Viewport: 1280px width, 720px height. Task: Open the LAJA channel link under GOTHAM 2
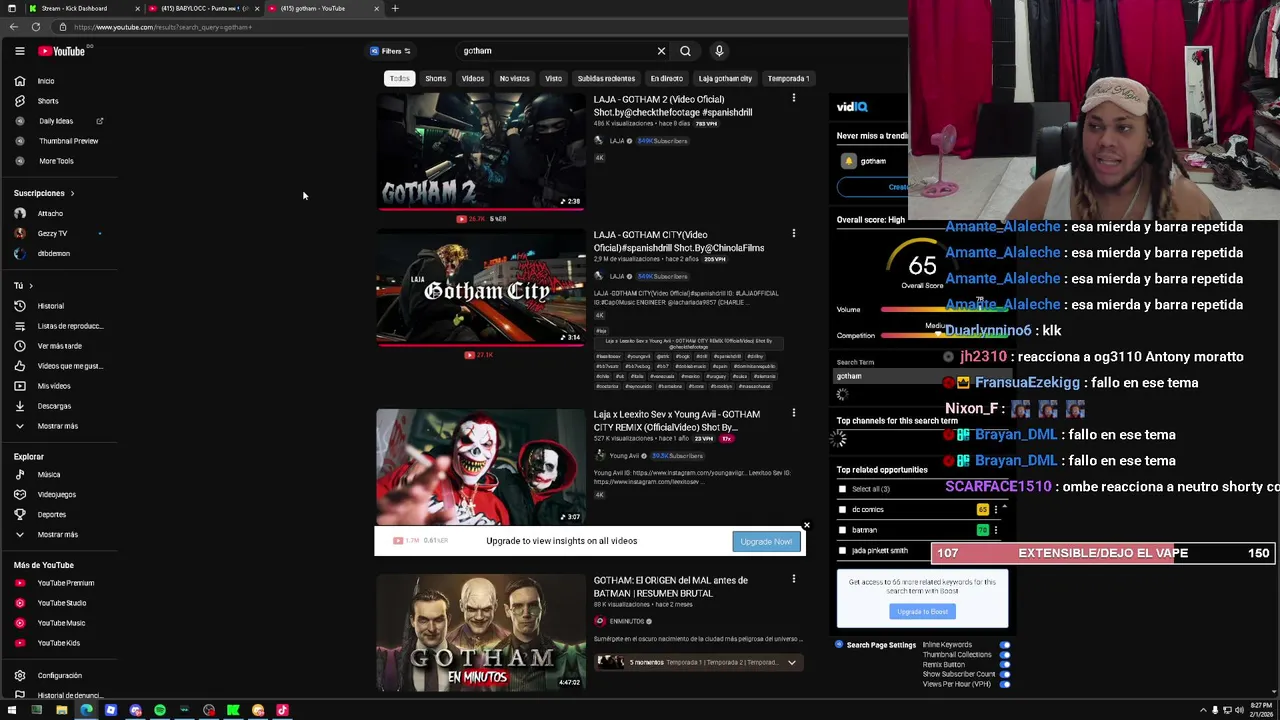pos(617,141)
